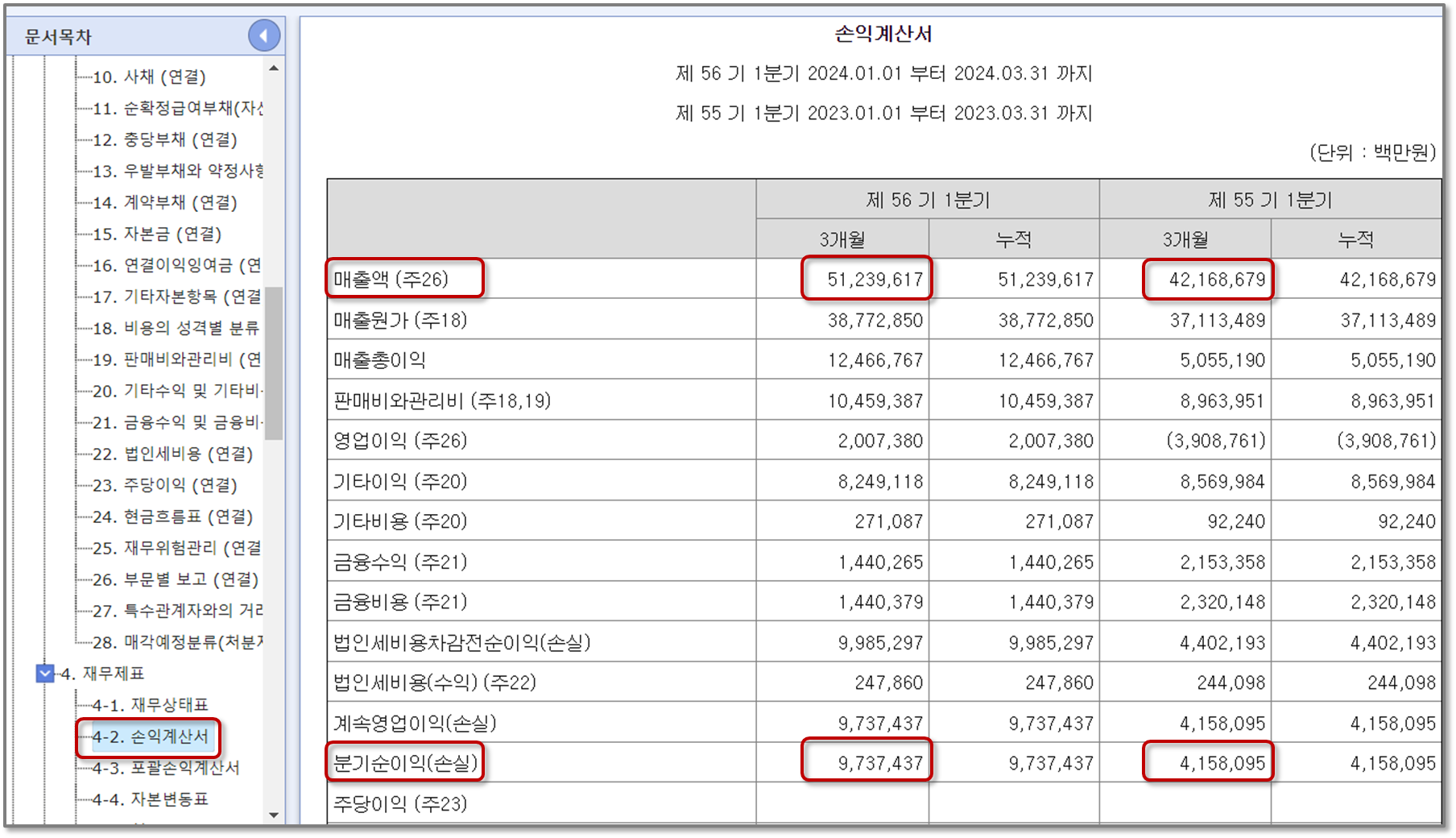Open 28. 매각예정분류 note
Viewport: 1456px width, 838px height.
(178, 642)
